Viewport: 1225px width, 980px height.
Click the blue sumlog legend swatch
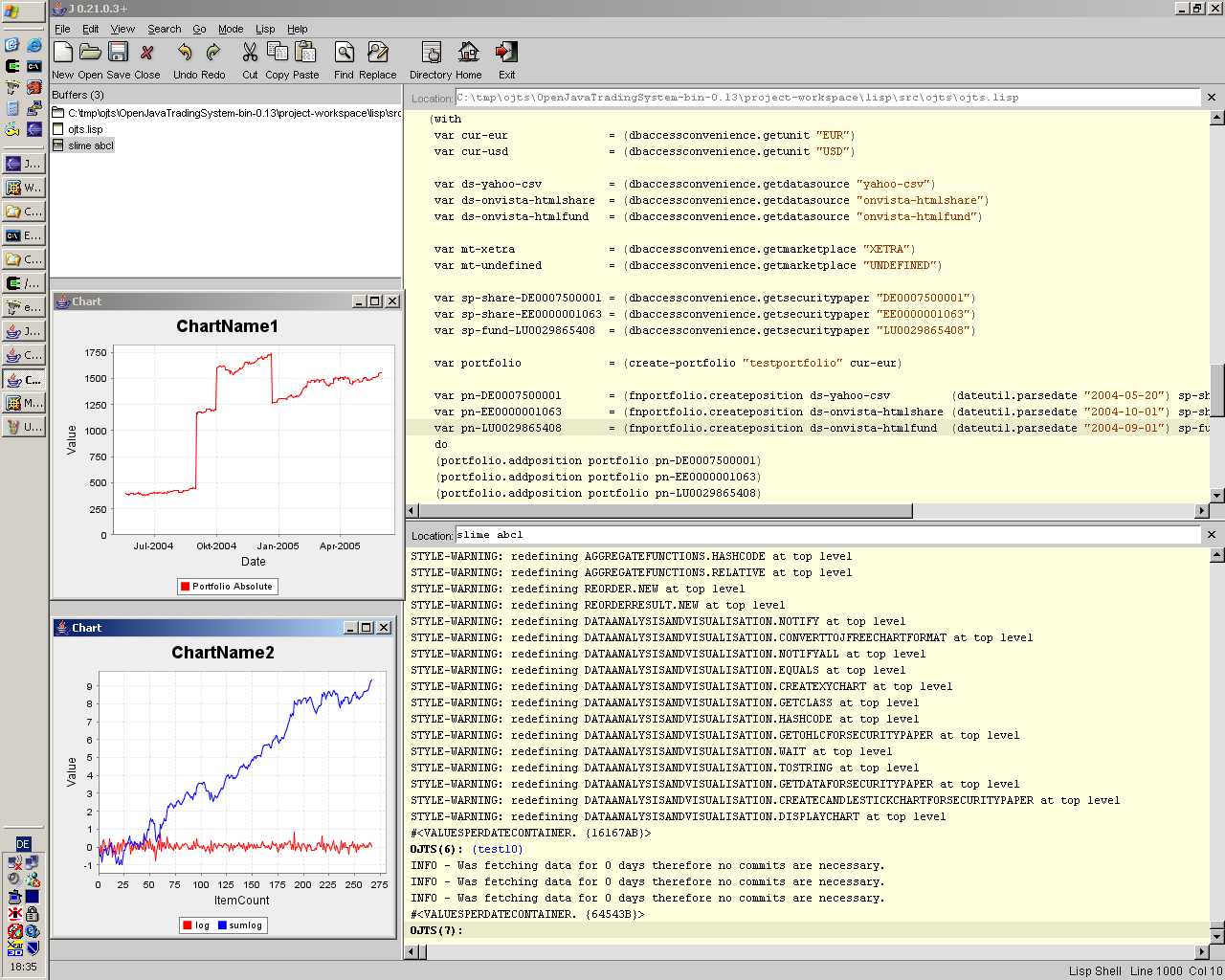point(222,925)
